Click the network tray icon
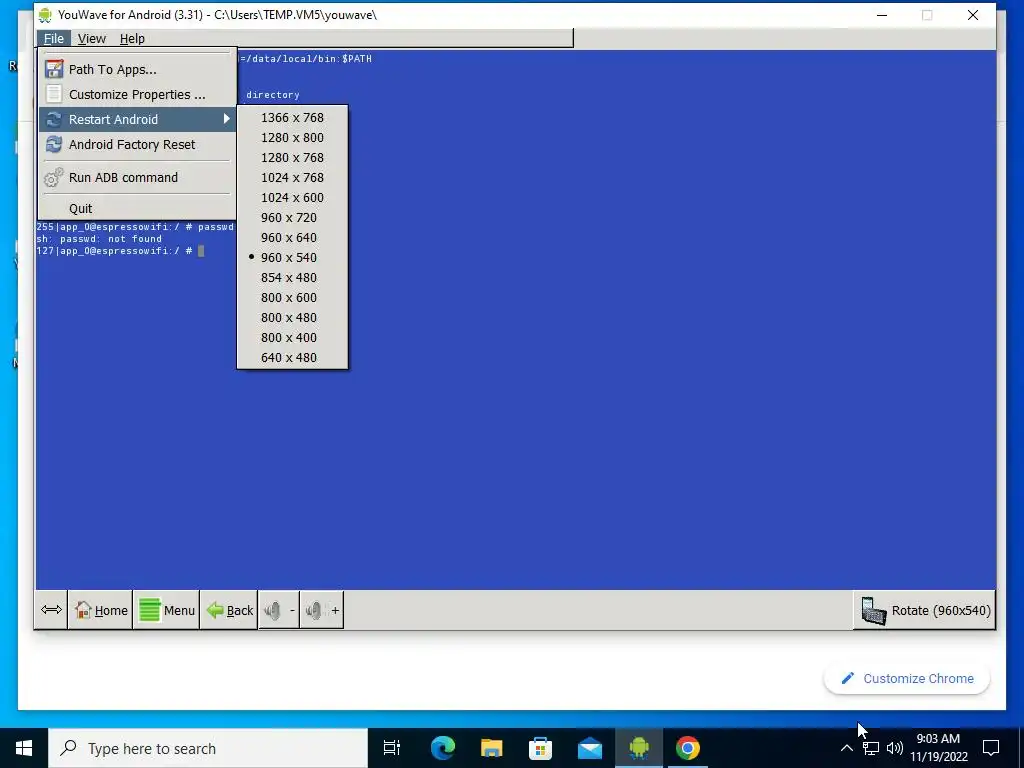 (871, 748)
